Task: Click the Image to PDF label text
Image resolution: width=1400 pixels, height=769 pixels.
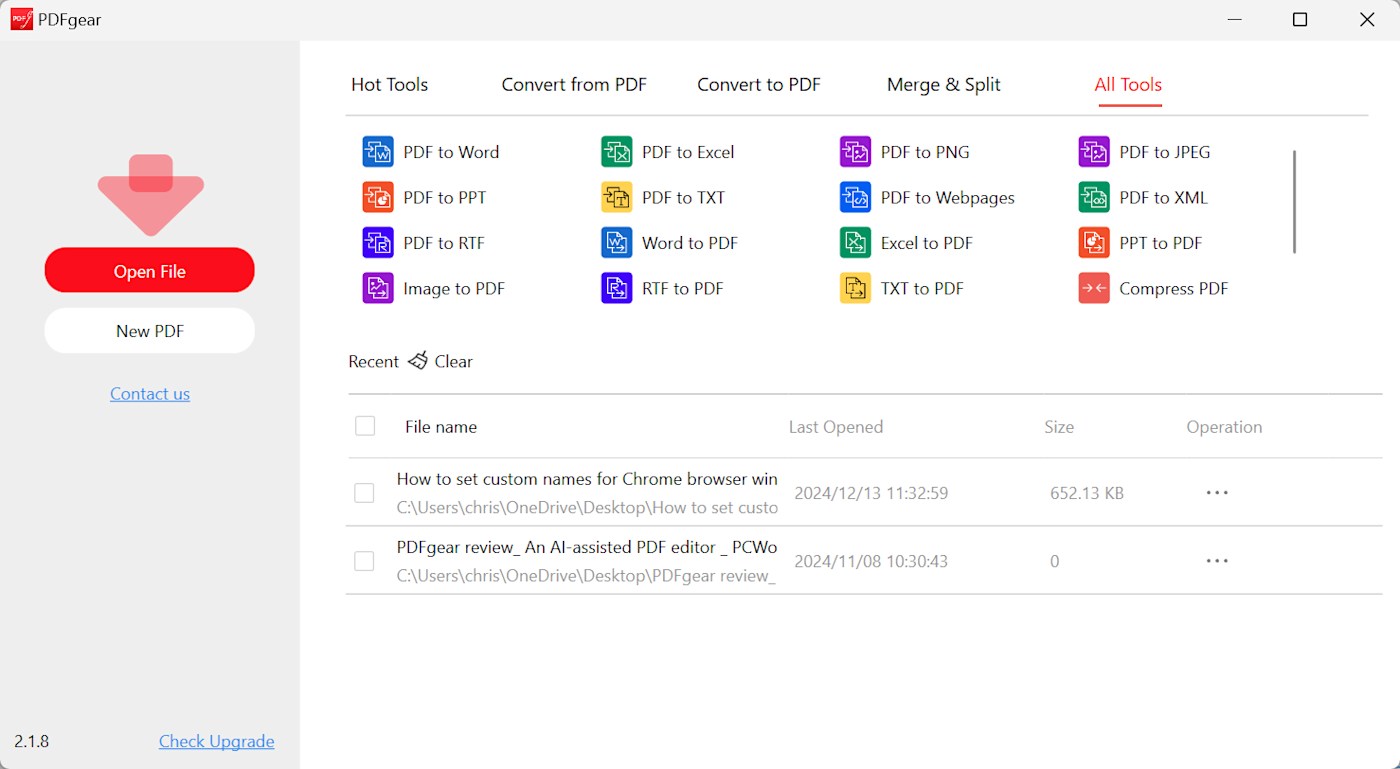Action: click(x=454, y=288)
